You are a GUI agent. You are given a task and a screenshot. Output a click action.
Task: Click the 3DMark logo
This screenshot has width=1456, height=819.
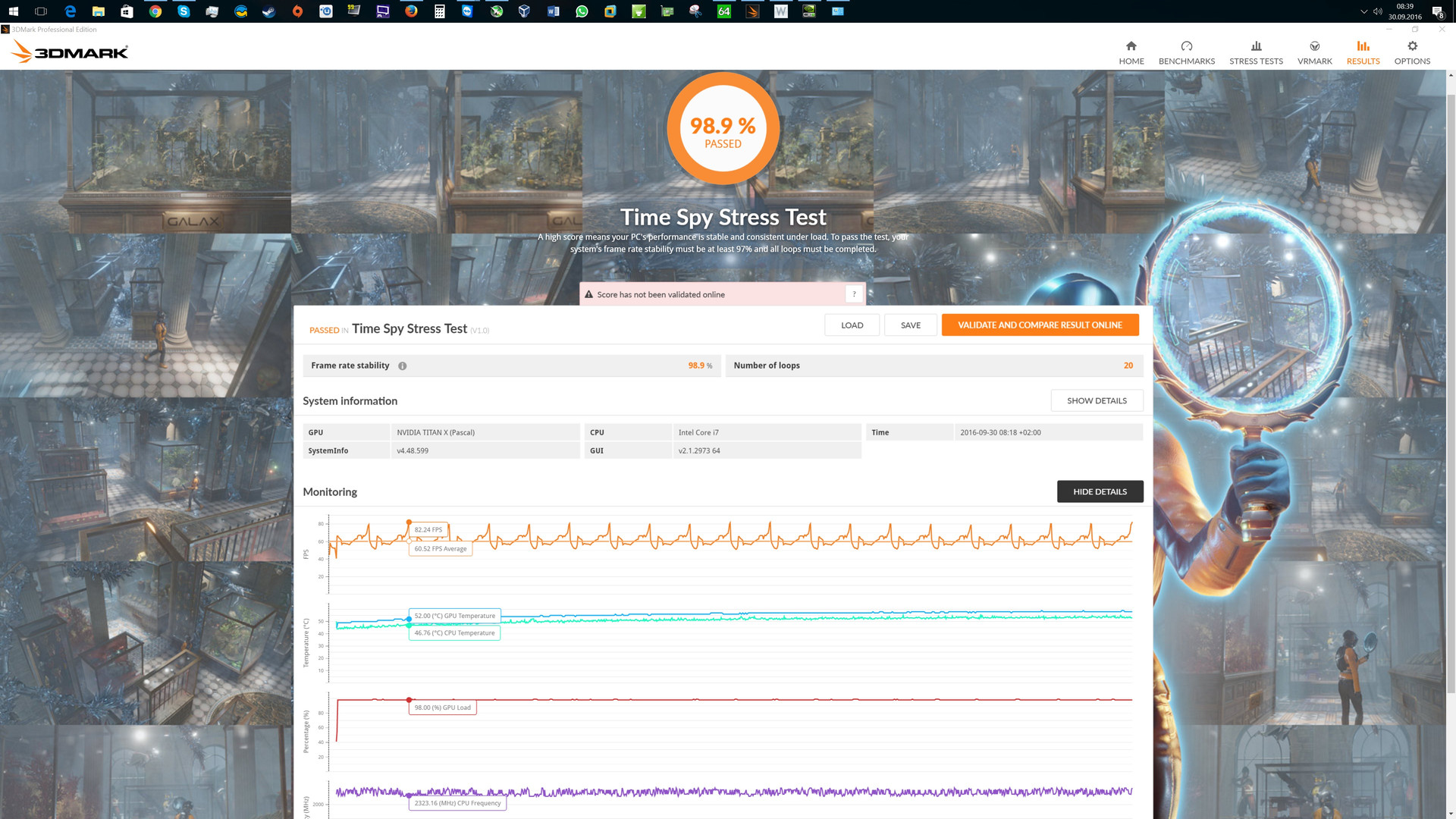70,52
